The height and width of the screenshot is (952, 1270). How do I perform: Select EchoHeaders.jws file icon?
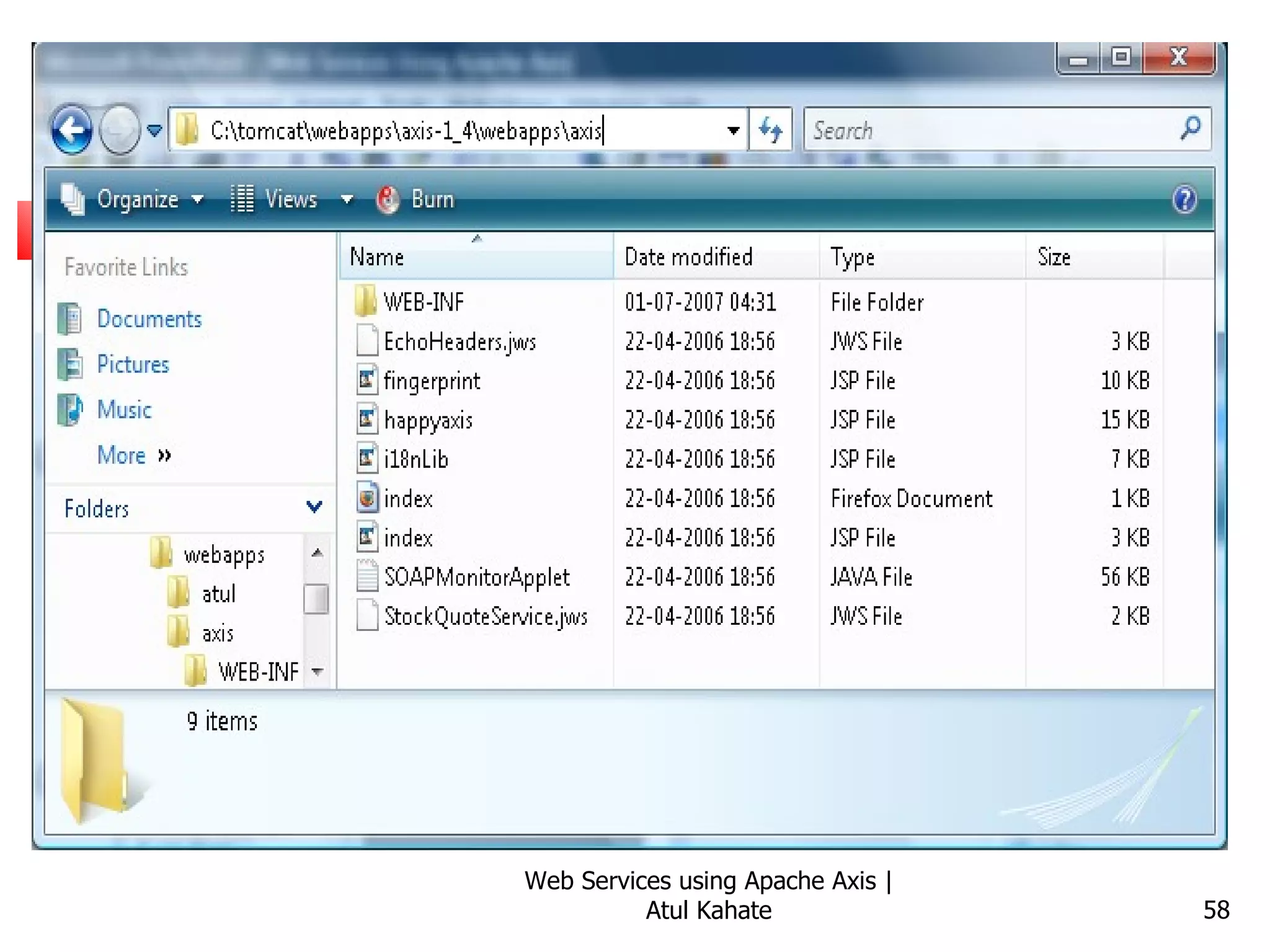coord(366,340)
